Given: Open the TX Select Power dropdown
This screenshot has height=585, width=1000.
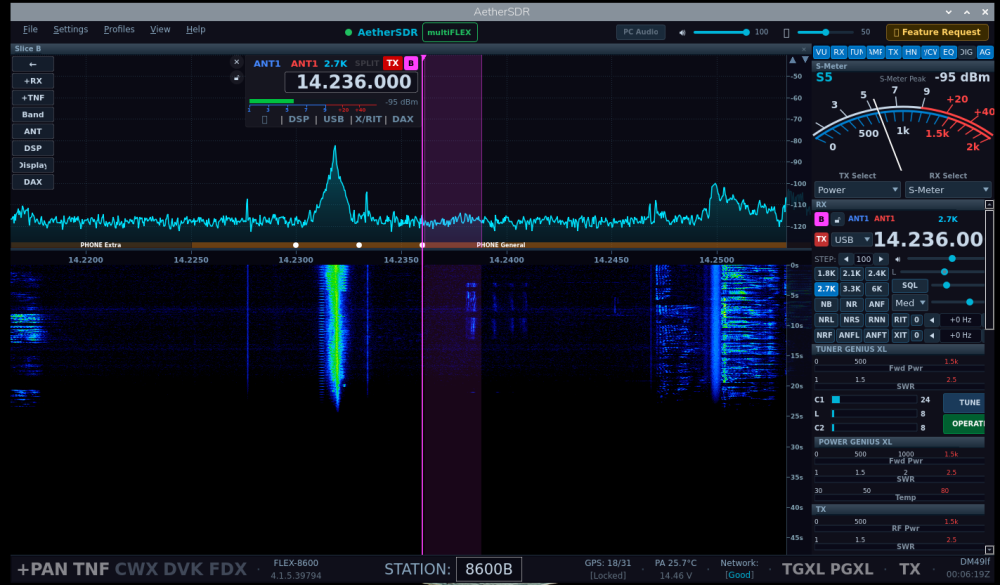Looking at the screenshot, I should pyautogui.click(x=857, y=190).
